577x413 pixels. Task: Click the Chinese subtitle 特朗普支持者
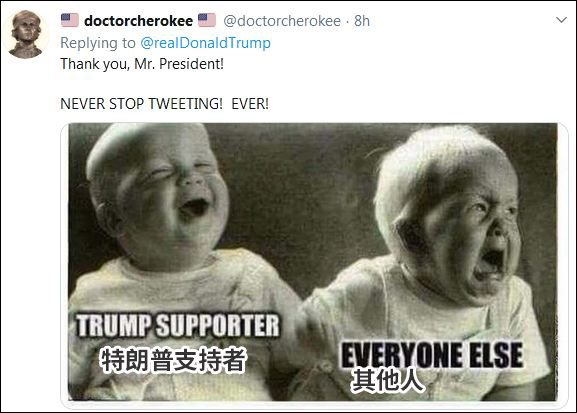(x=173, y=360)
